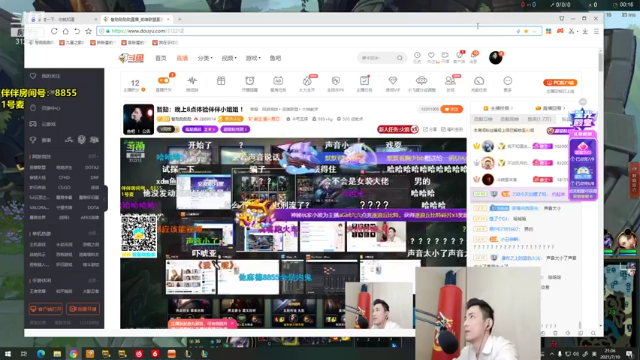Open Task View on the taskbar
This screenshot has height=360, width=640.
click(x=24, y=354)
